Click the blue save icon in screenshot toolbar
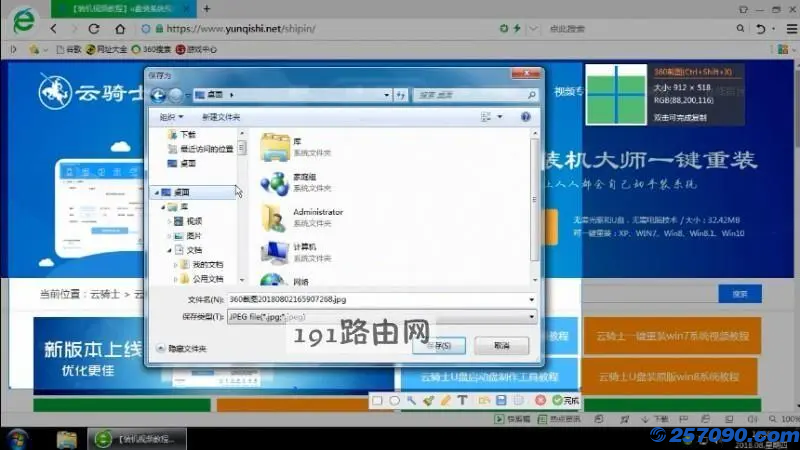The image size is (800, 450). [x=501, y=400]
